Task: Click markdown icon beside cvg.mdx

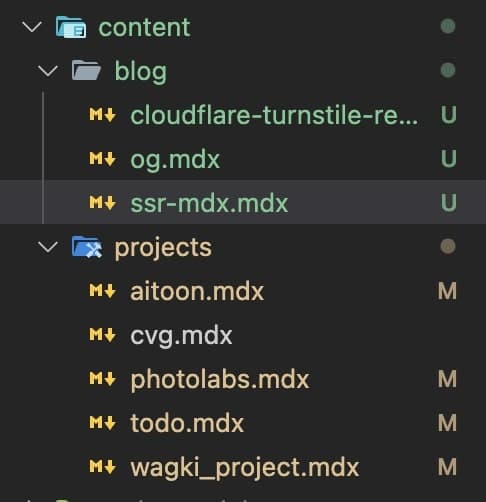Action: pos(103,335)
